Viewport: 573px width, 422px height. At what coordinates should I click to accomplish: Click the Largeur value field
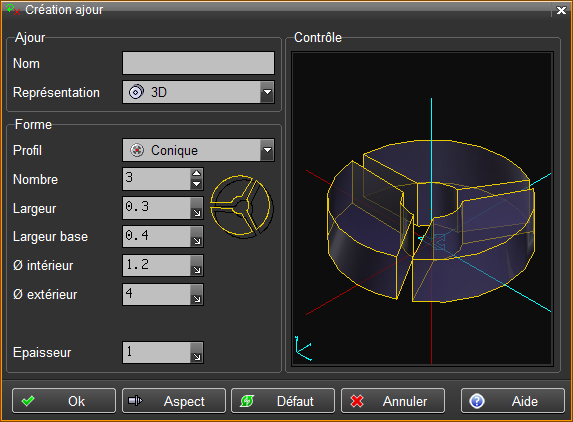pos(157,208)
